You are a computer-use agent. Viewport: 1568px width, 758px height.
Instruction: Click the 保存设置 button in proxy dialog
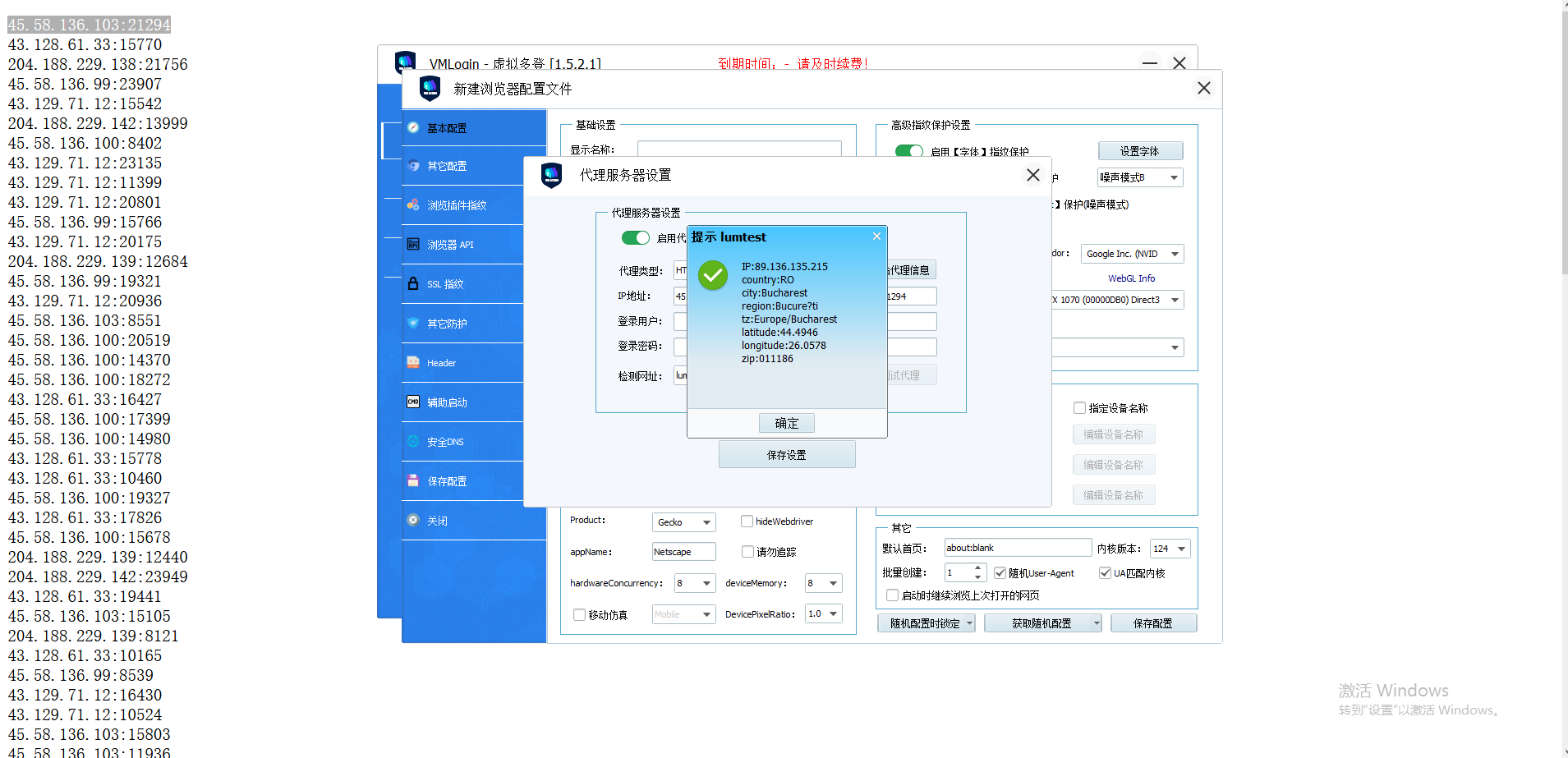(x=787, y=454)
